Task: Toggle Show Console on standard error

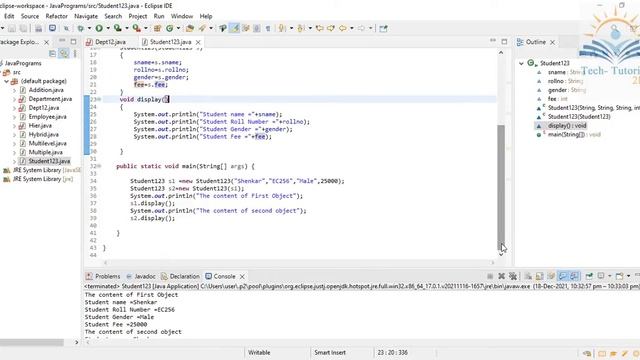Action: (574, 276)
